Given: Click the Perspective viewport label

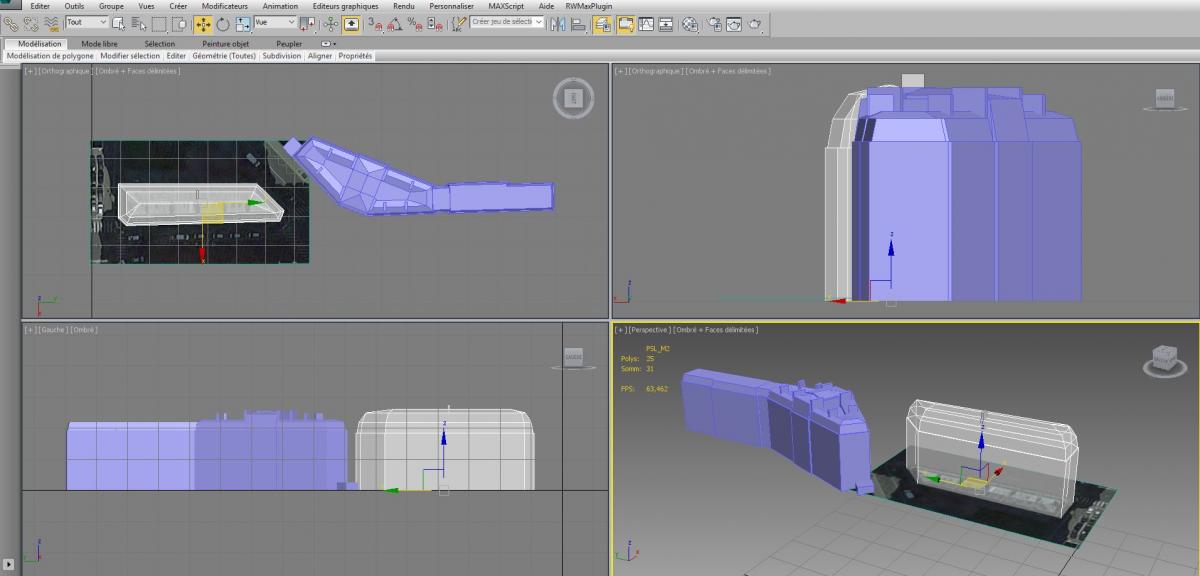Looking at the screenshot, I should click(x=648, y=330).
